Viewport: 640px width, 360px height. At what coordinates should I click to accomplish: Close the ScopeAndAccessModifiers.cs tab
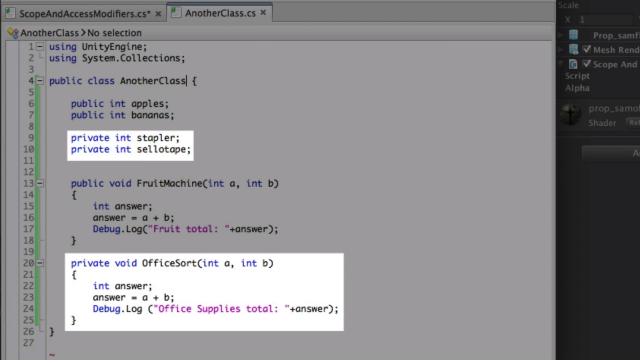pyautogui.click(x=158, y=14)
